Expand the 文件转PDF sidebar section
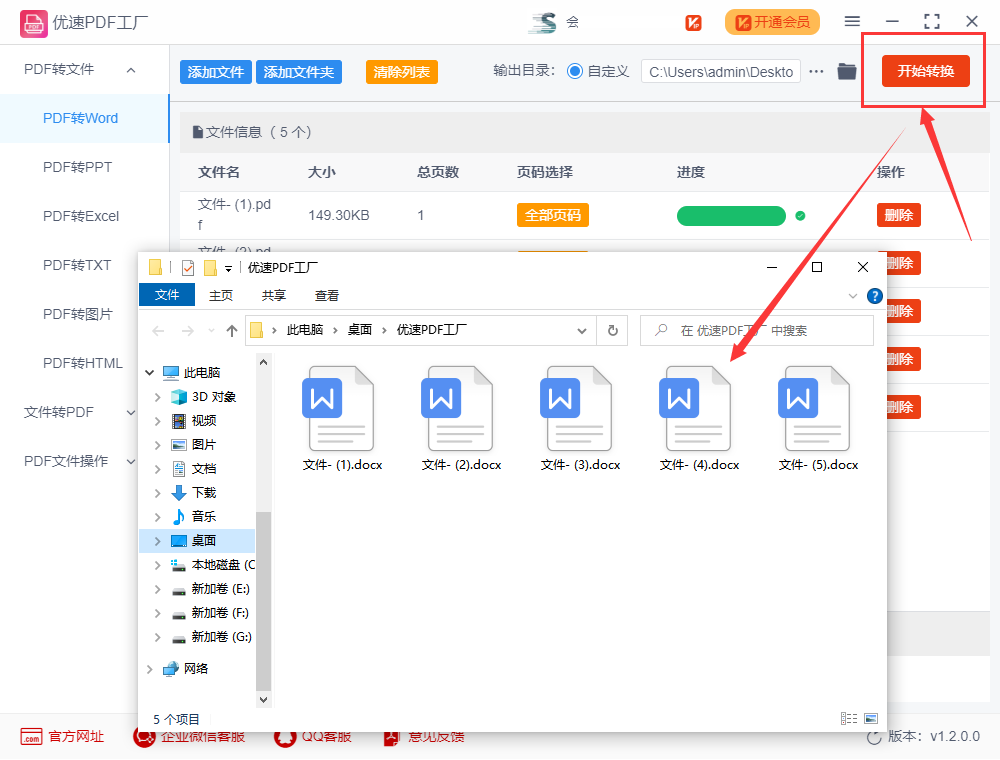1000x760 pixels. pyautogui.click(x=131, y=413)
